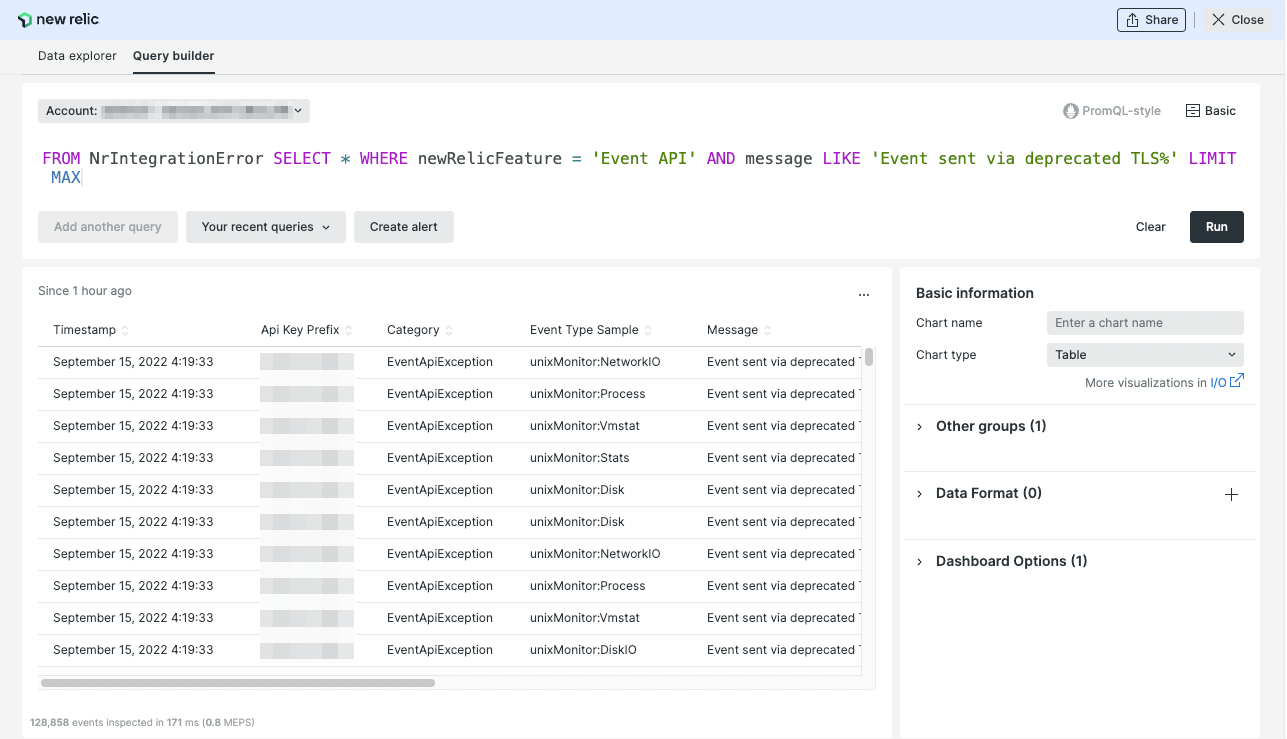The image size is (1287, 739).
Task: Open the Chart type dropdown
Action: 1145,355
